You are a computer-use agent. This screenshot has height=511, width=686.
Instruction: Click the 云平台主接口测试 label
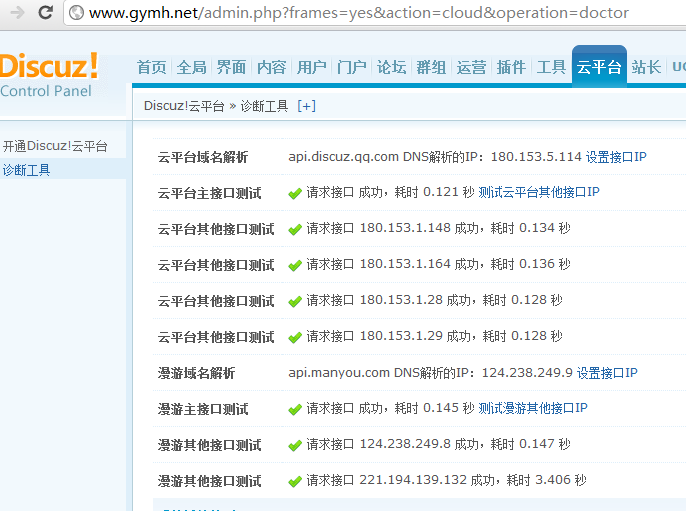pyautogui.click(x=210, y=193)
